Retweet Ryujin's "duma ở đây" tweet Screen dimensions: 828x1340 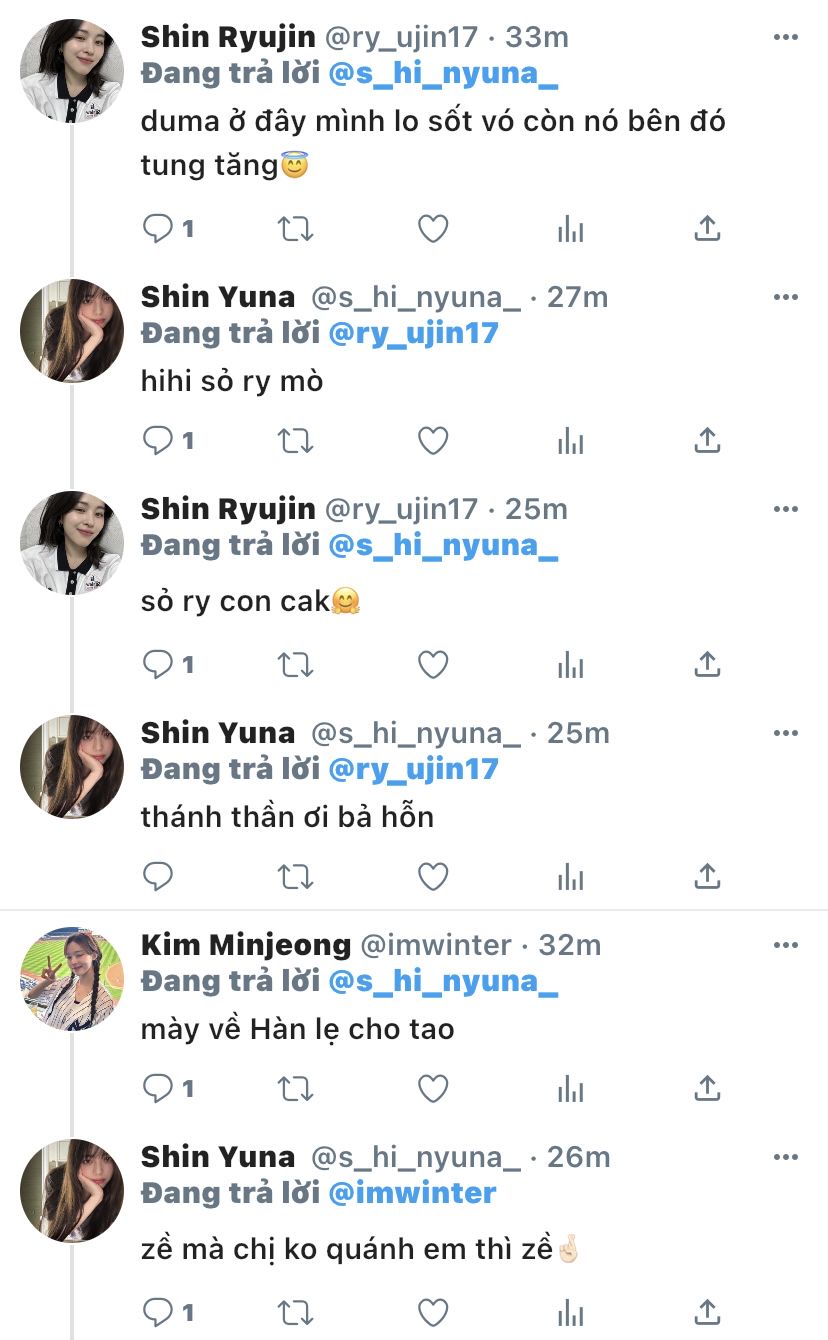[x=295, y=229]
